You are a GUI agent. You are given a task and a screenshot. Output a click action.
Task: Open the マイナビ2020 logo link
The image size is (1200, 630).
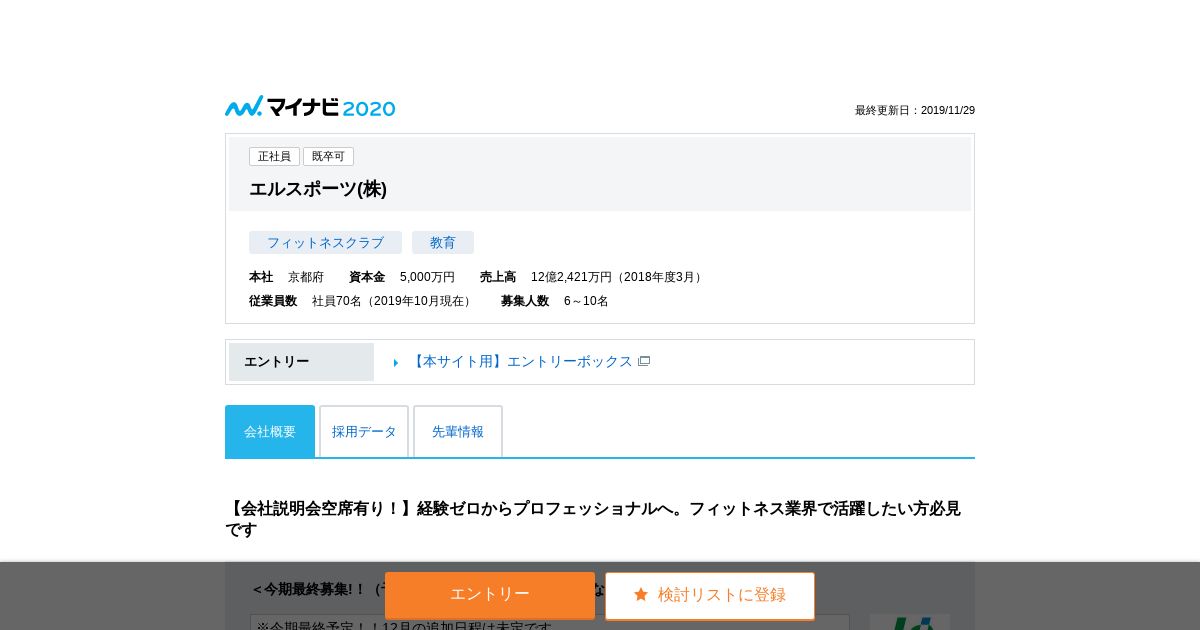point(310,106)
